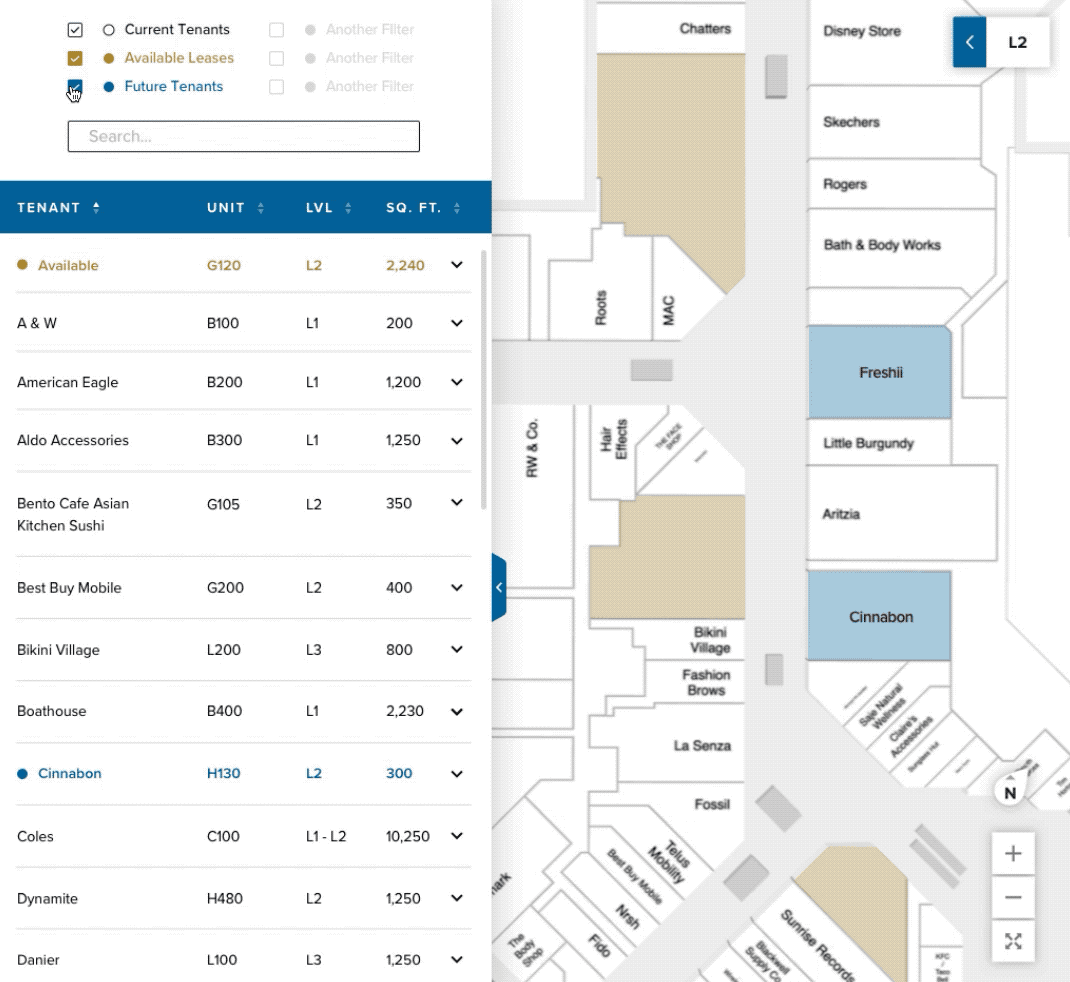Expand the A & W row details

coord(457,323)
